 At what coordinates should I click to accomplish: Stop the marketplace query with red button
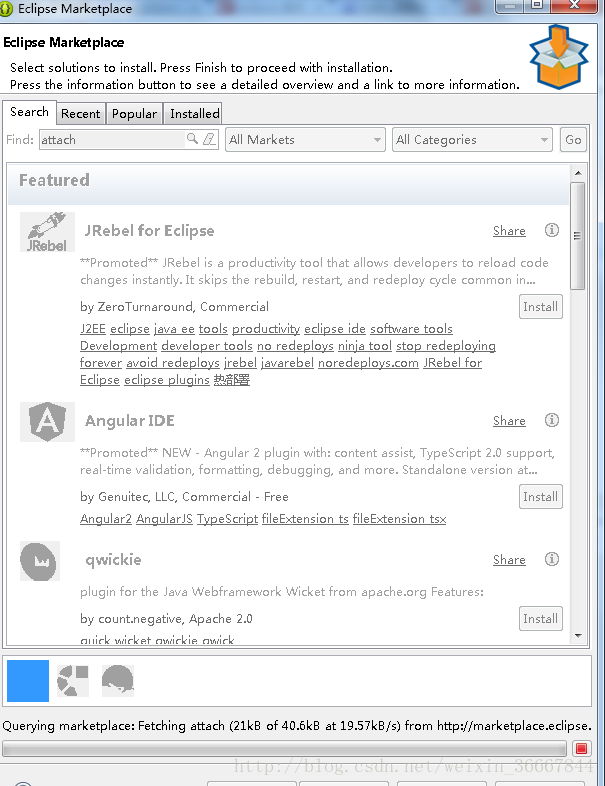tap(581, 748)
